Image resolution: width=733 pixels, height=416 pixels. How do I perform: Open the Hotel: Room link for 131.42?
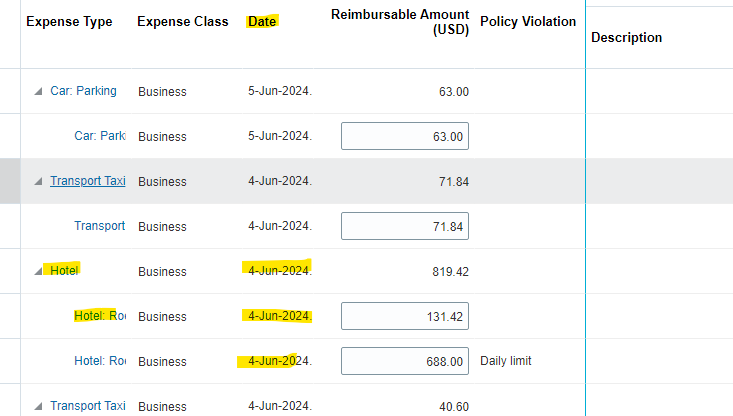pos(100,316)
